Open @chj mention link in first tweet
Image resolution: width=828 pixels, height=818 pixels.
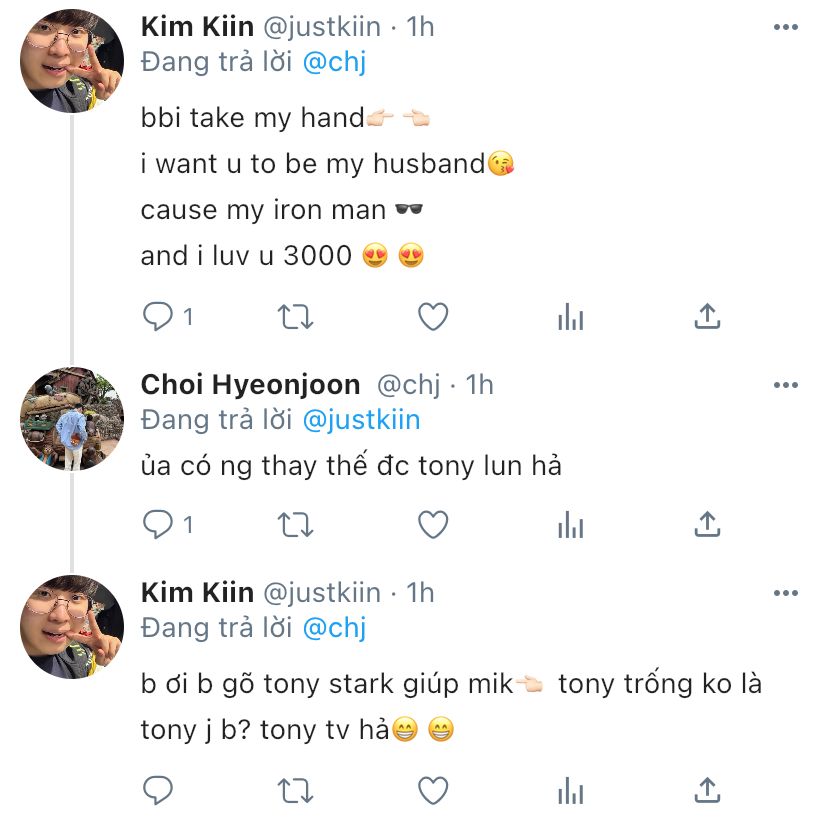coord(334,61)
